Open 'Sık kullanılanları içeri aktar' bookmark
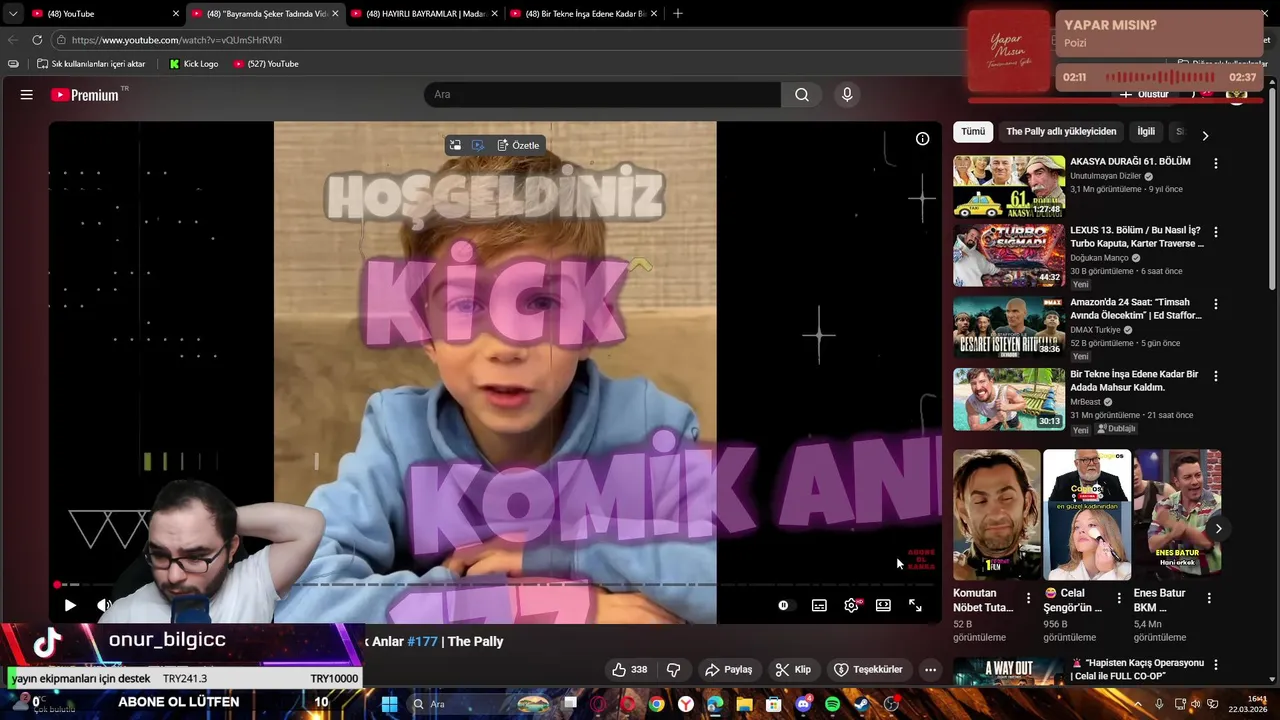Image resolution: width=1280 pixels, height=720 pixels. (91, 64)
